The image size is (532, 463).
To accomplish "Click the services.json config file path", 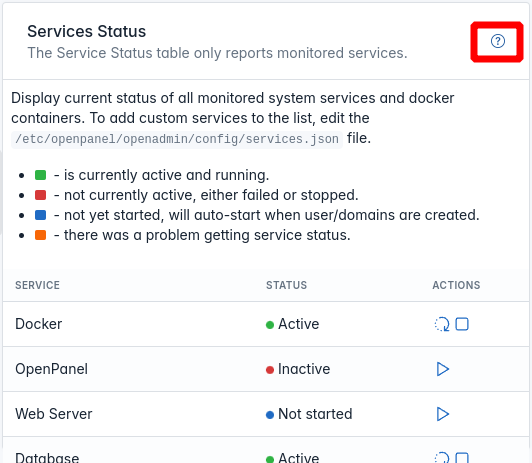I will point(177,139).
